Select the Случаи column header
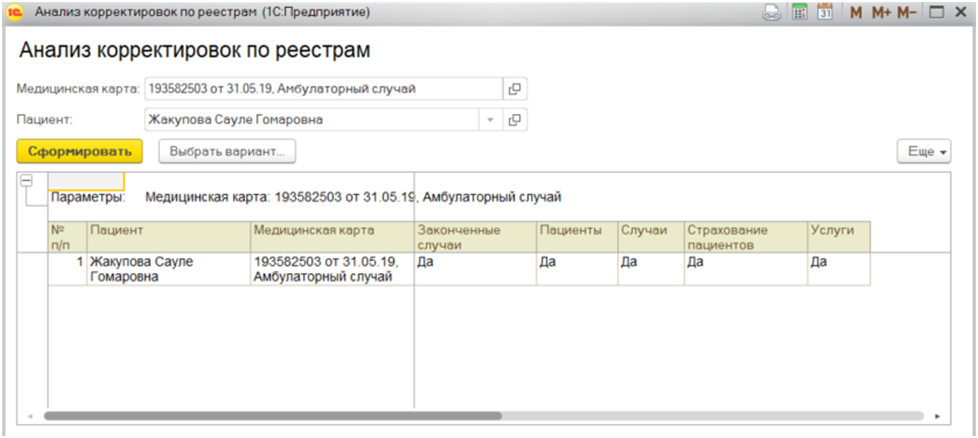The width and height of the screenshot is (978, 438). coord(651,237)
